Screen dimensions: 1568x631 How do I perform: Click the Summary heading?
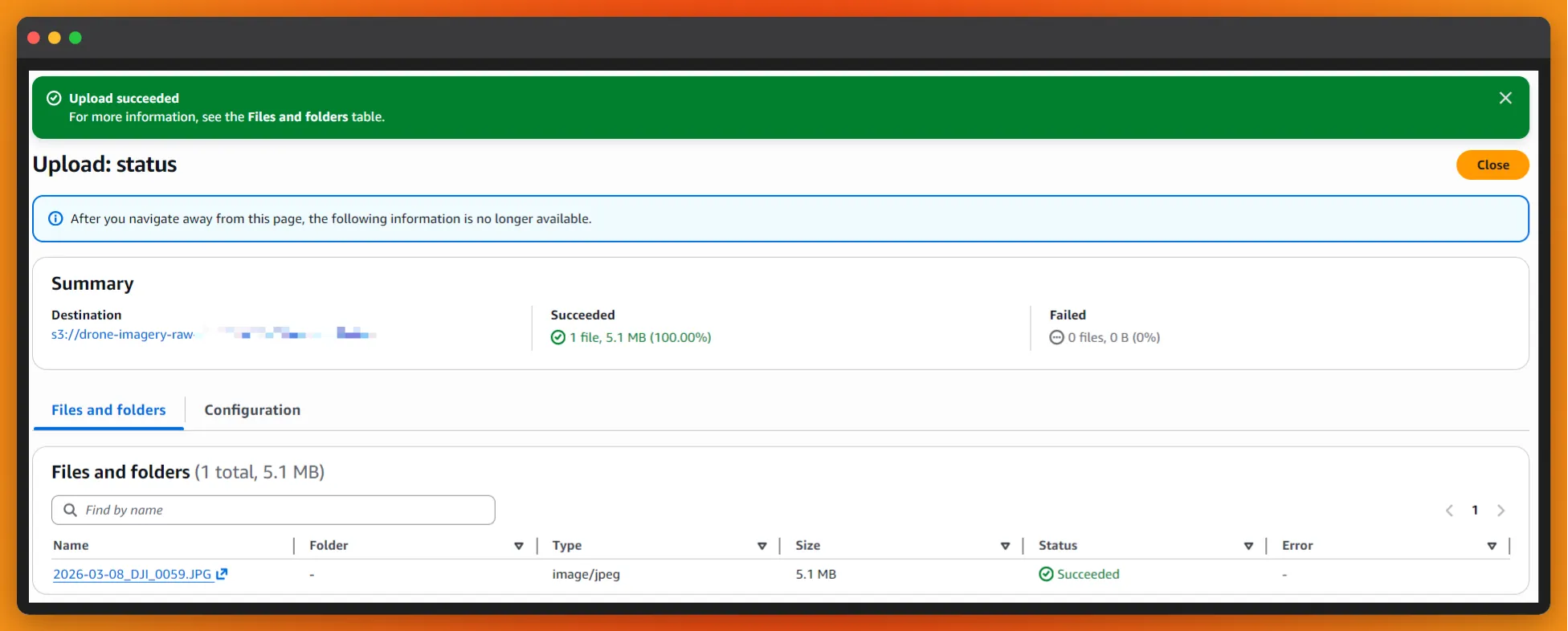tap(92, 284)
